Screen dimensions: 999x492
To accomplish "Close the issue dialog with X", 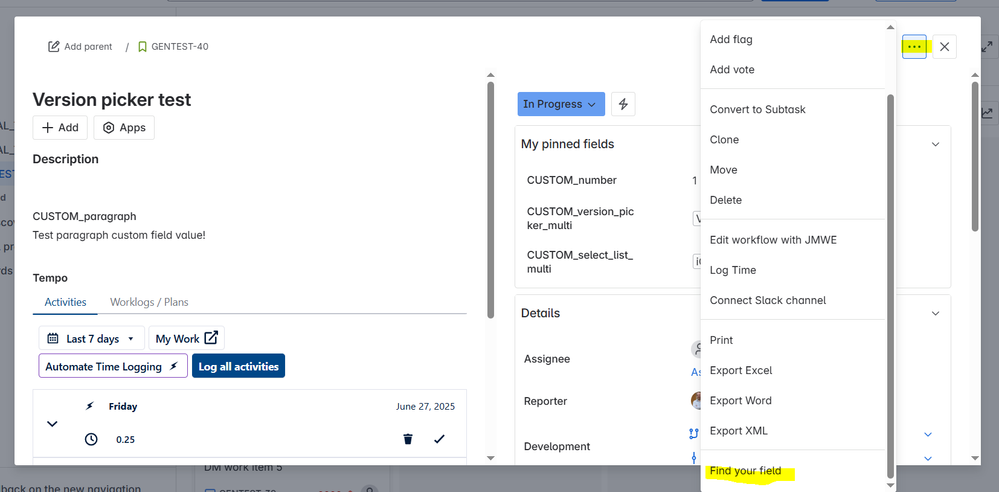I will pos(945,47).
